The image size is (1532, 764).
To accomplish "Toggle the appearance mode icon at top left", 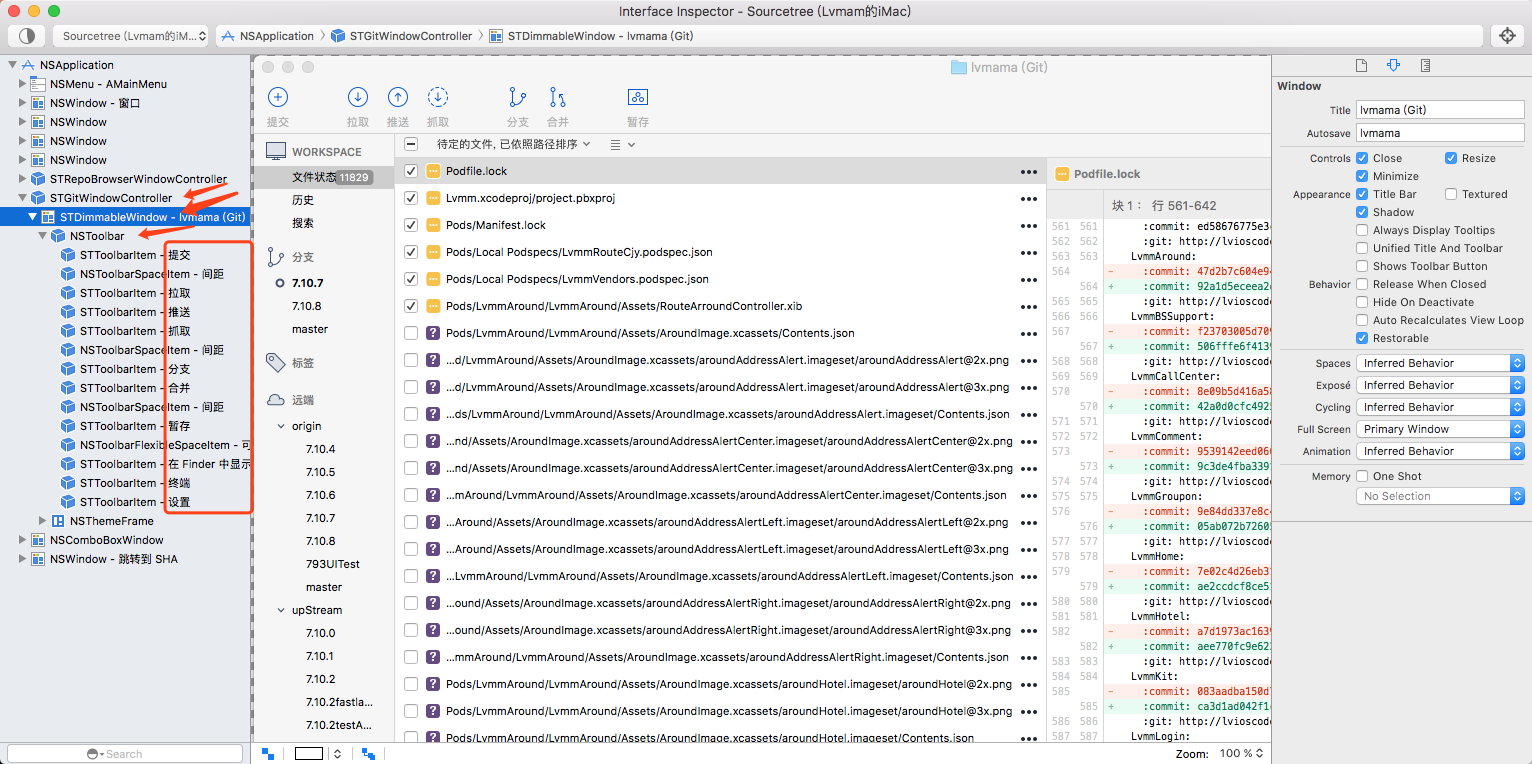I will [x=27, y=36].
